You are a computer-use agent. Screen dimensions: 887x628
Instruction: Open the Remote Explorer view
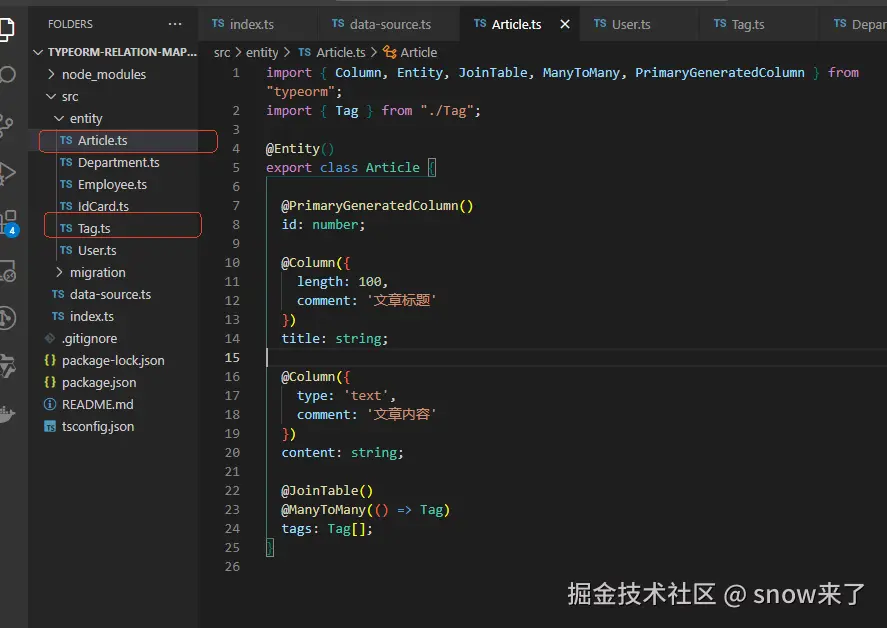point(8,272)
